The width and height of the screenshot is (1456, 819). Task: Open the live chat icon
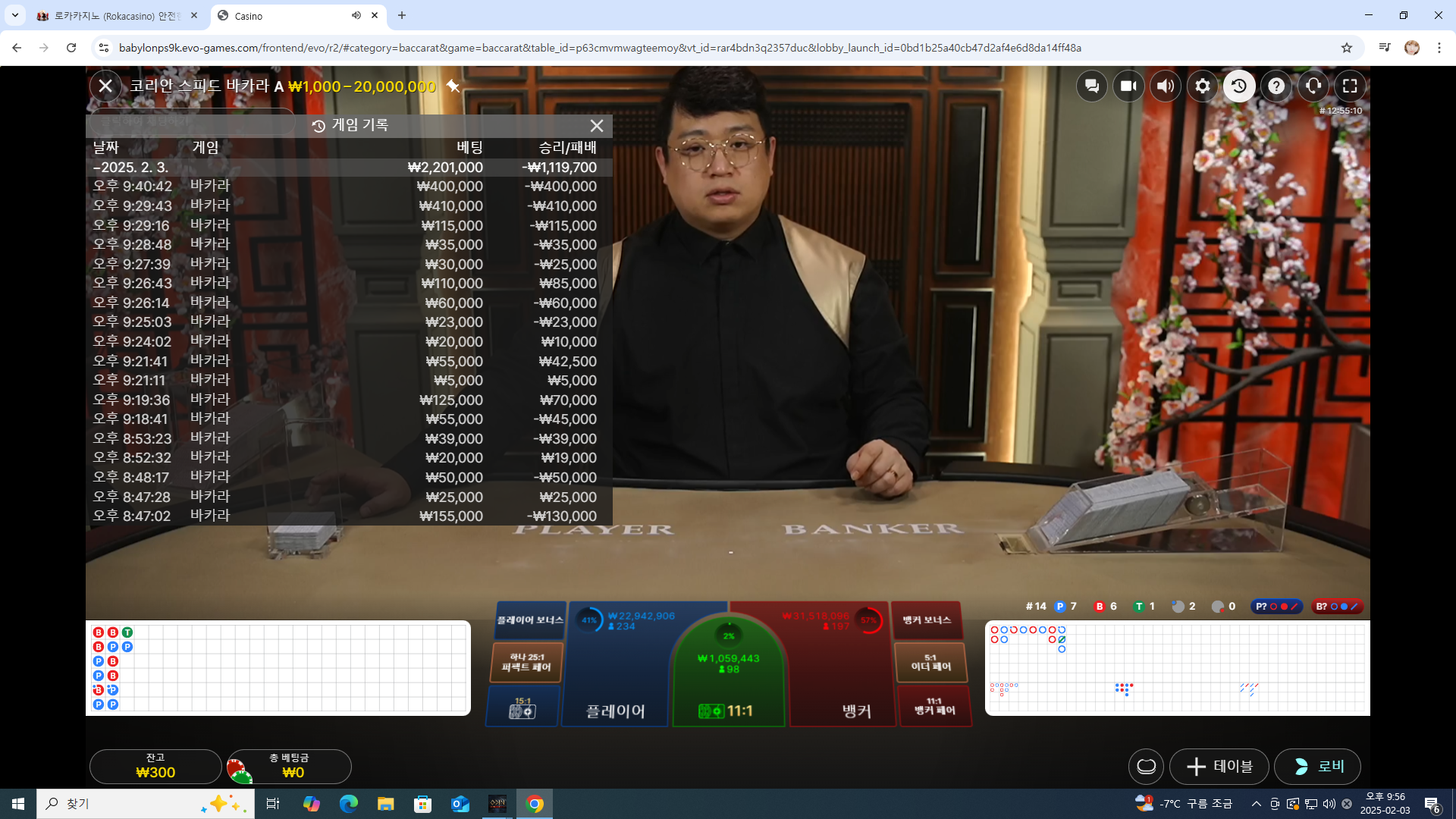coord(1092,86)
